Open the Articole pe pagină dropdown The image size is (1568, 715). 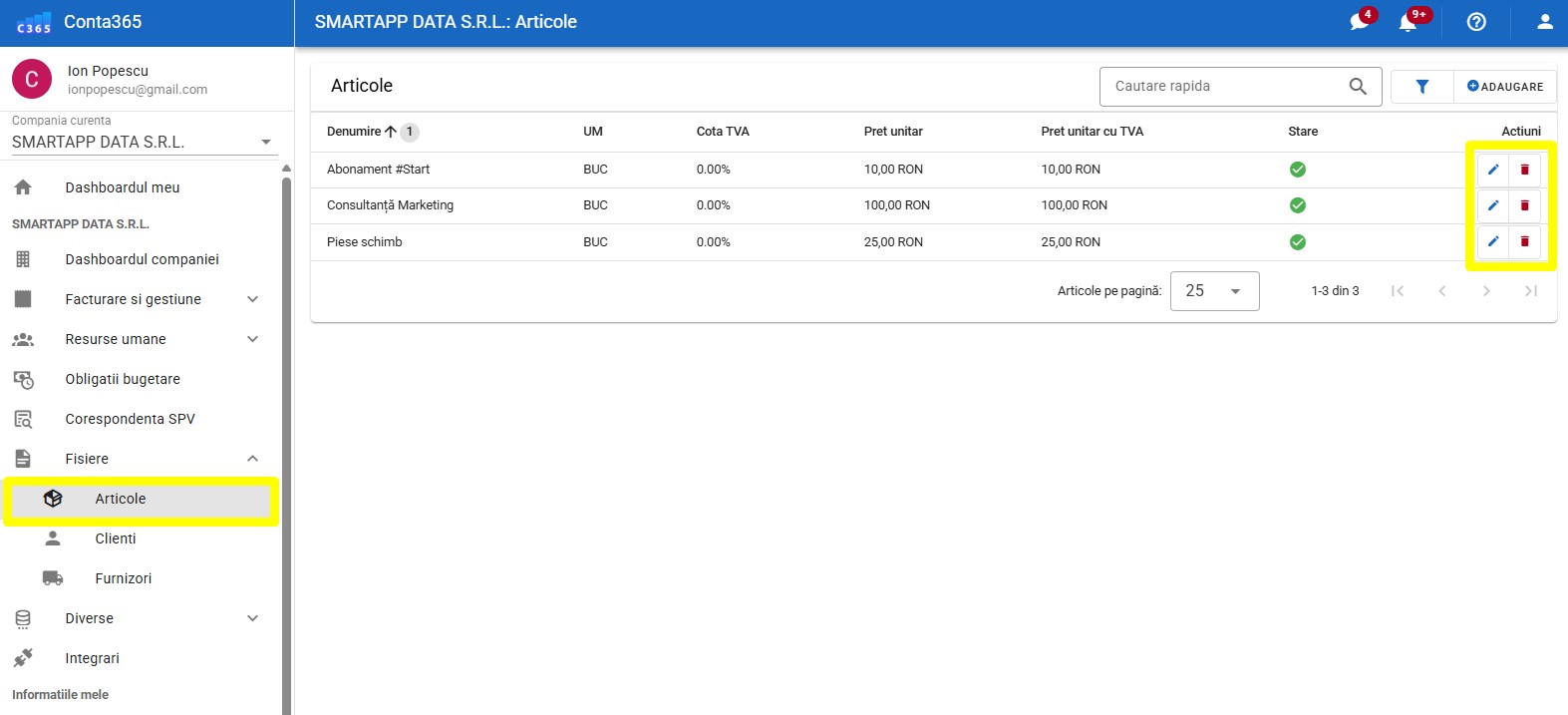pos(1214,291)
